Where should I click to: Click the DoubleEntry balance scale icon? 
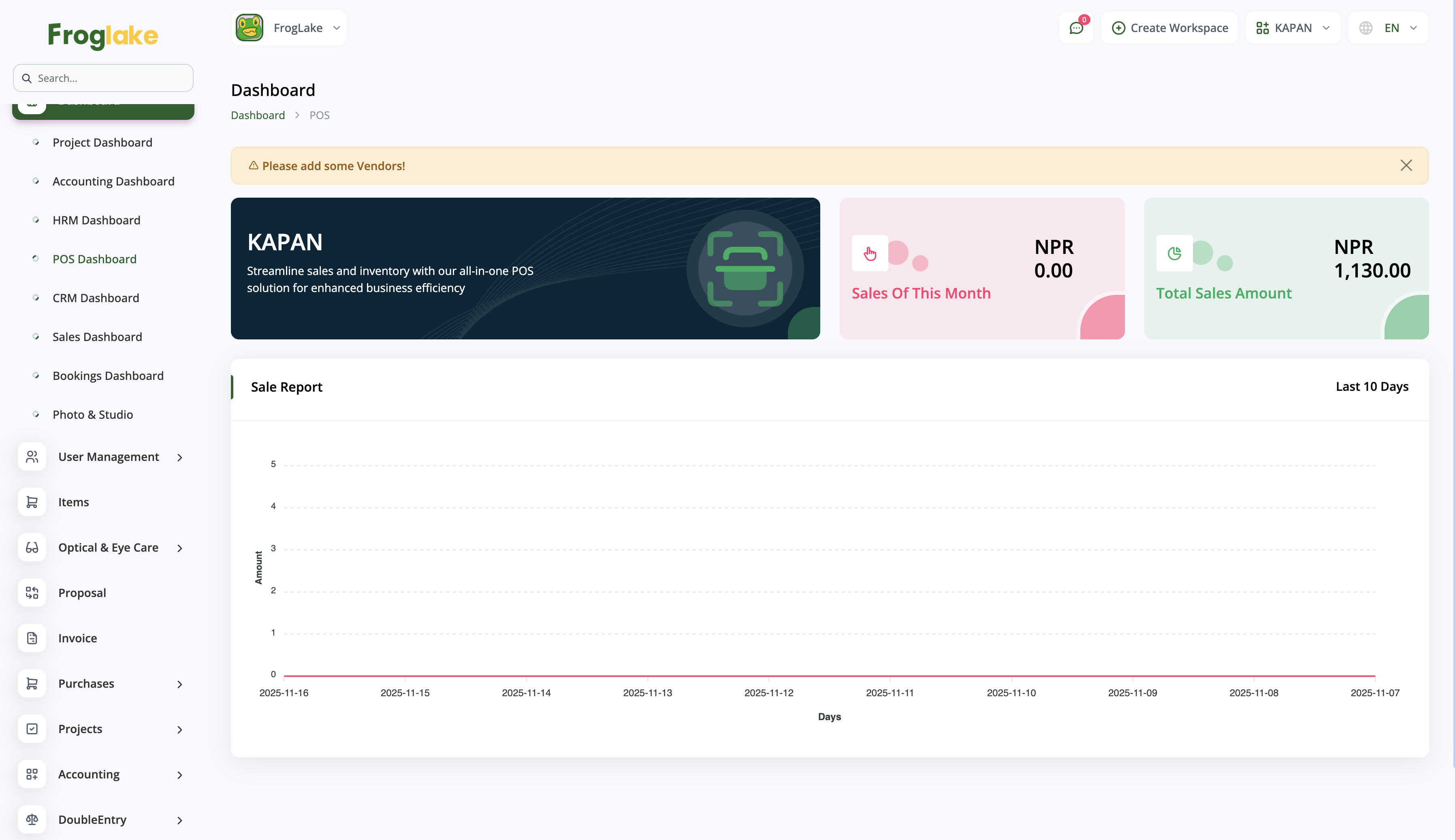tap(32, 819)
